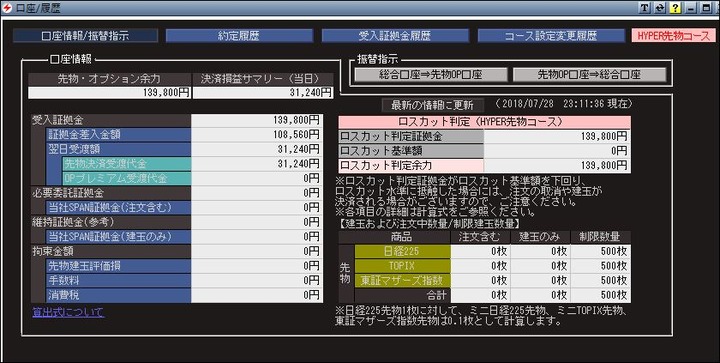
Task: Click 総合口座⇒先物OP口座 transfer button
Action: [431, 74]
